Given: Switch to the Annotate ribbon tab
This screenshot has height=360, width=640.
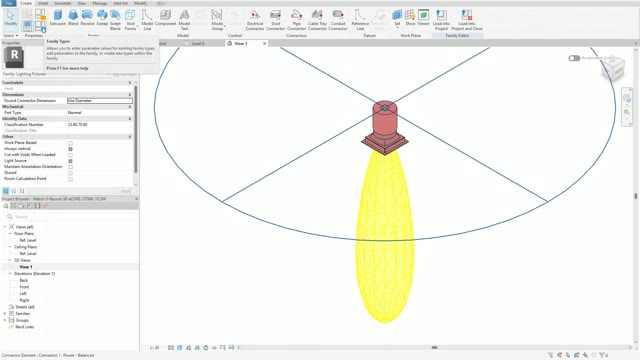Looking at the screenshot, I should coord(63,3).
